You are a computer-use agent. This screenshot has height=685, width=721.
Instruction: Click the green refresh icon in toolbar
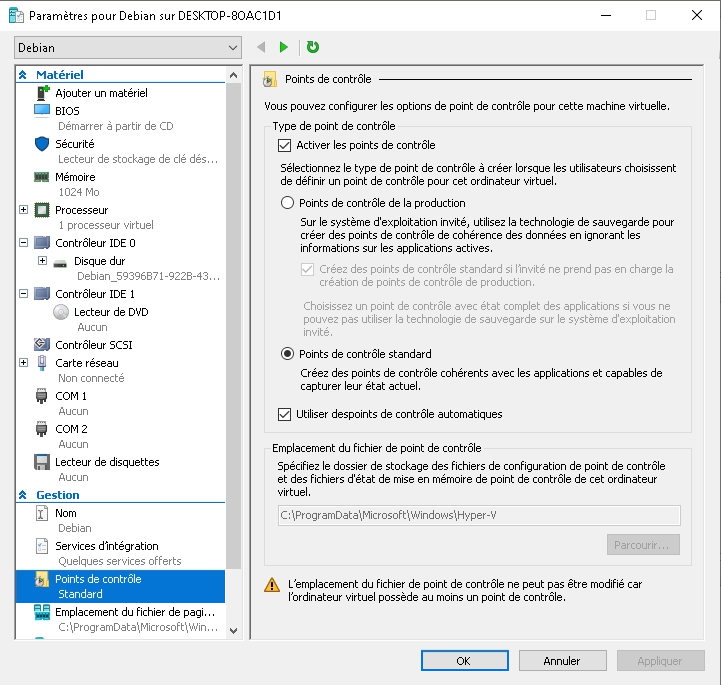[313, 47]
